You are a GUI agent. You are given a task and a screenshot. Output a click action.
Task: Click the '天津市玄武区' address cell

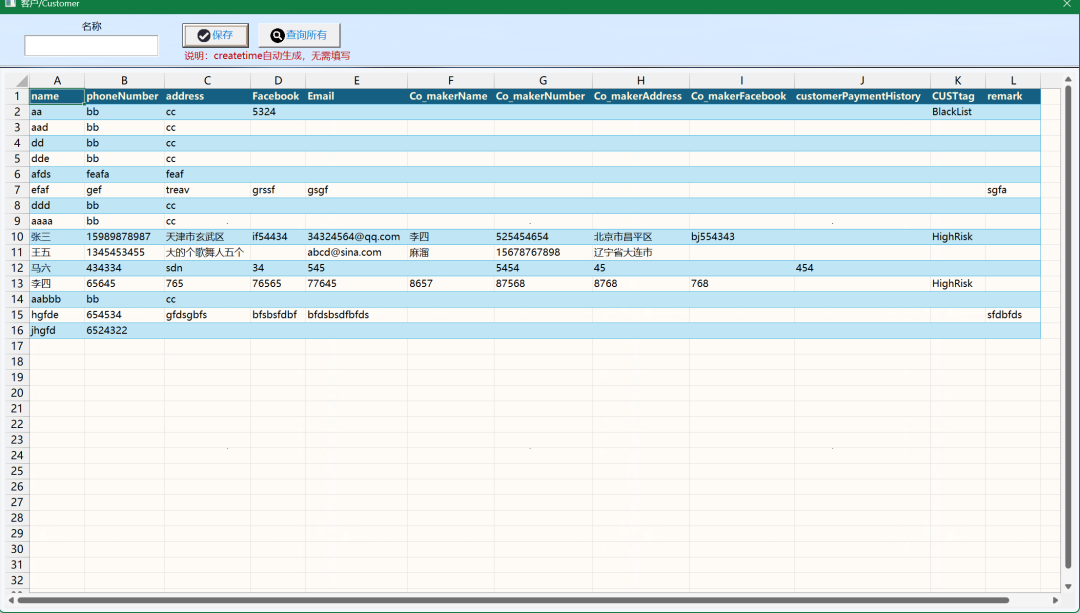point(207,236)
